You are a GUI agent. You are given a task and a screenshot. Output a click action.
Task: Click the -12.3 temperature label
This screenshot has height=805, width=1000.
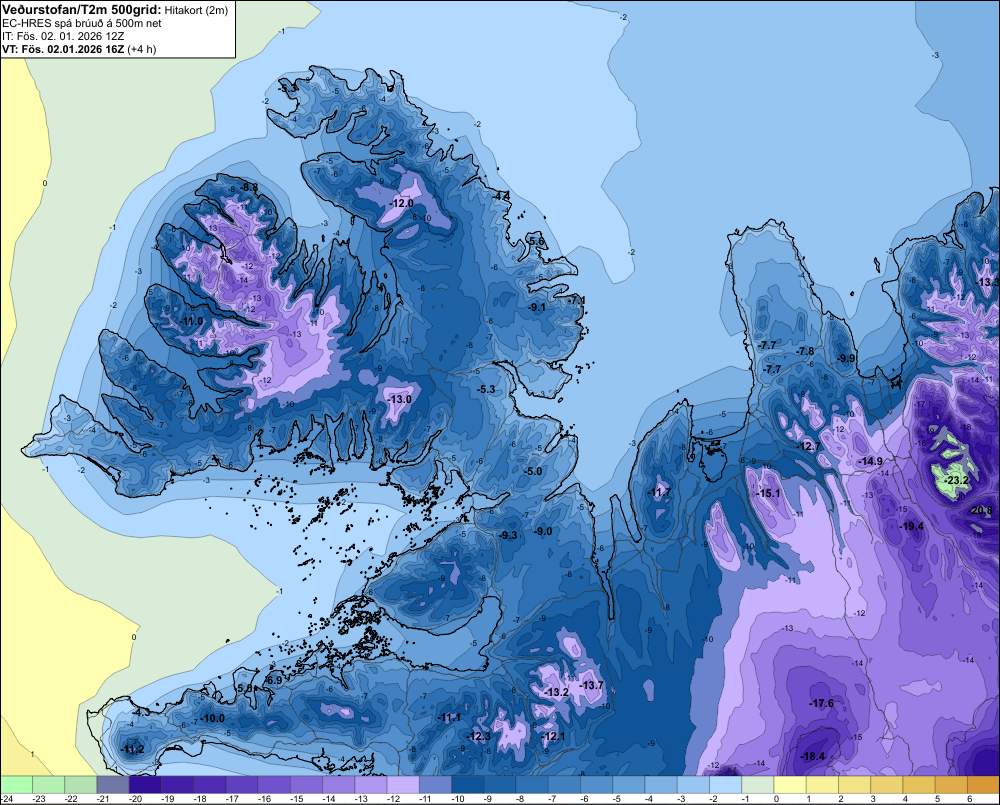[478, 736]
